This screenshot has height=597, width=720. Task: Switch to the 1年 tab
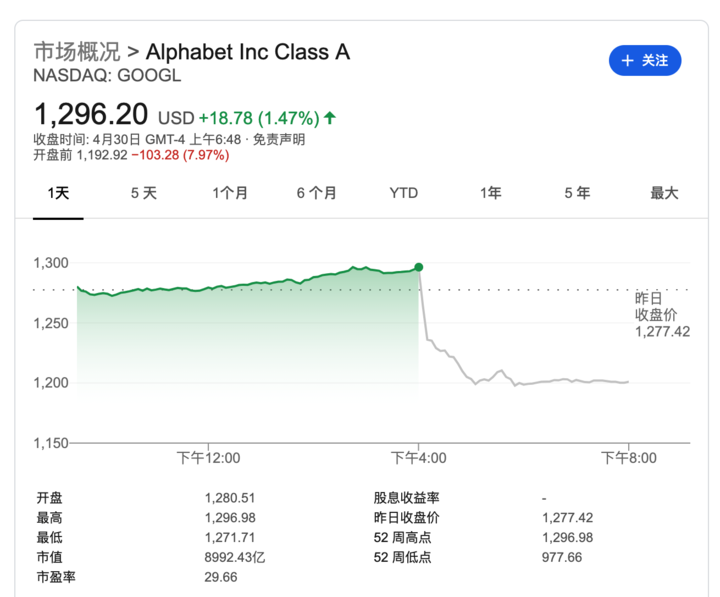(490, 193)
